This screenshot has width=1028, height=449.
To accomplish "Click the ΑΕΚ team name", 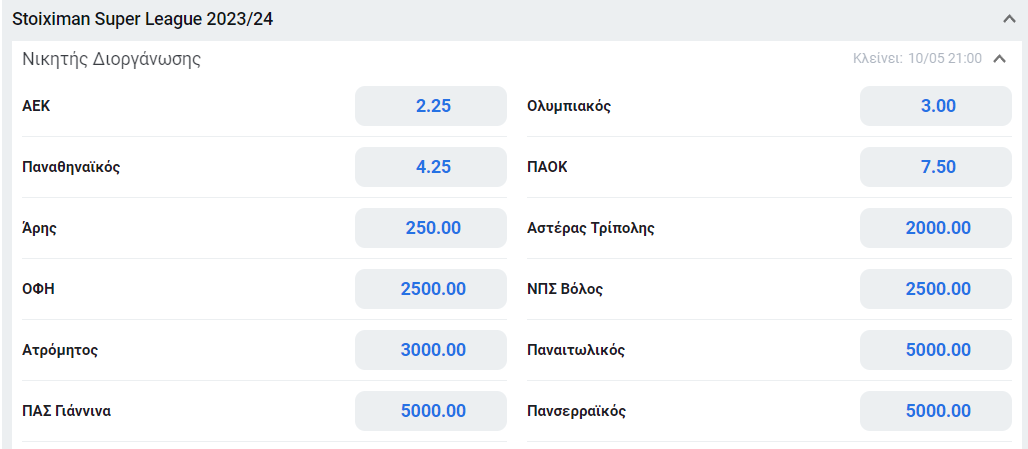I will tap(36, 106).
